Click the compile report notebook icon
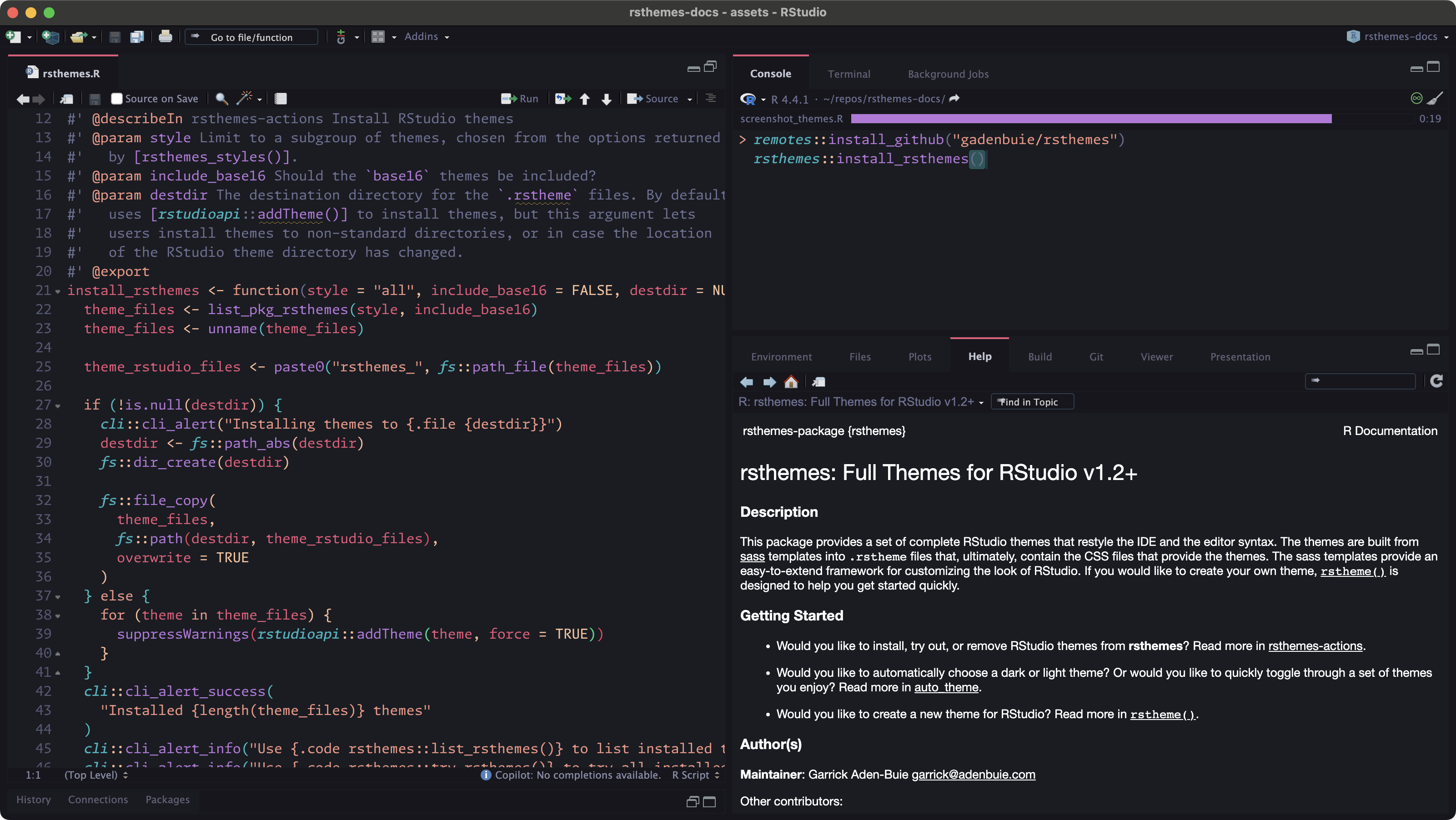 (281, 99)
